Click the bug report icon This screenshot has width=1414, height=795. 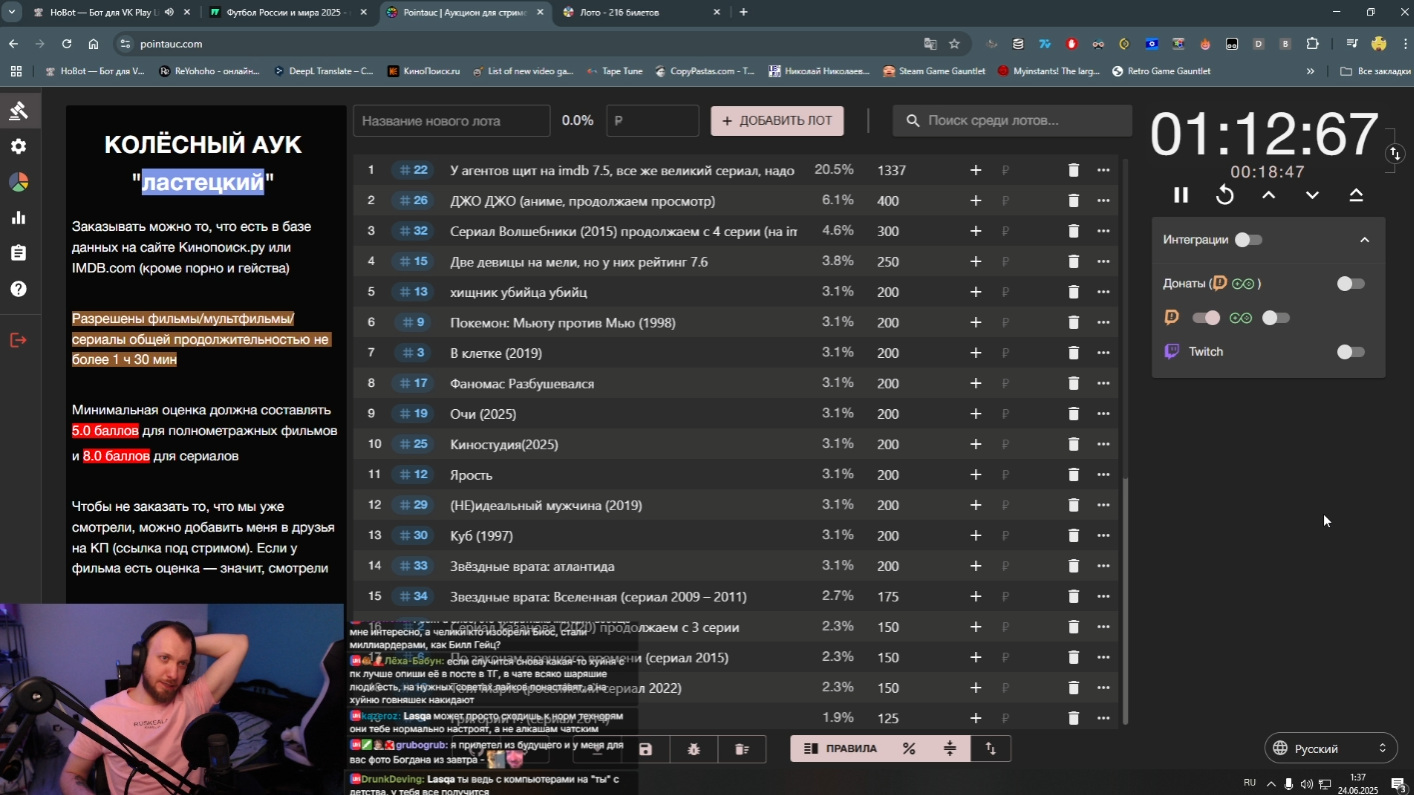(x=694, y=749)
